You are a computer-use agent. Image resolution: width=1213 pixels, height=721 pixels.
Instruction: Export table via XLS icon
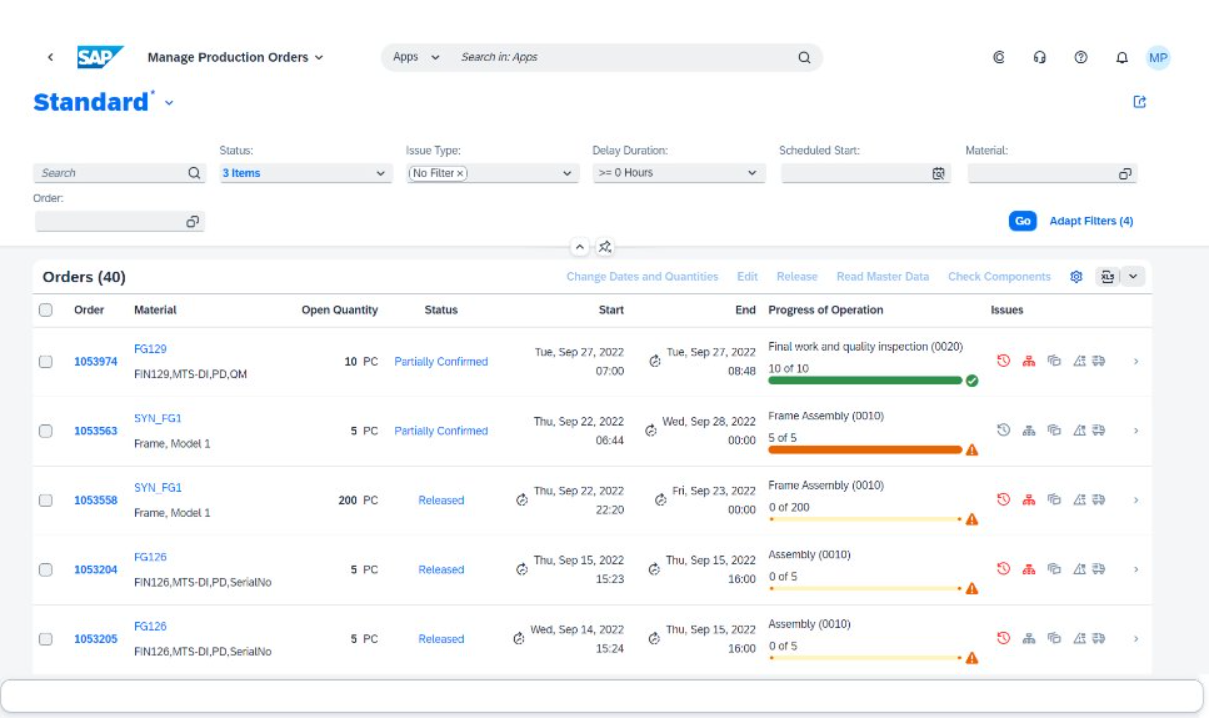coord(1107,277)
